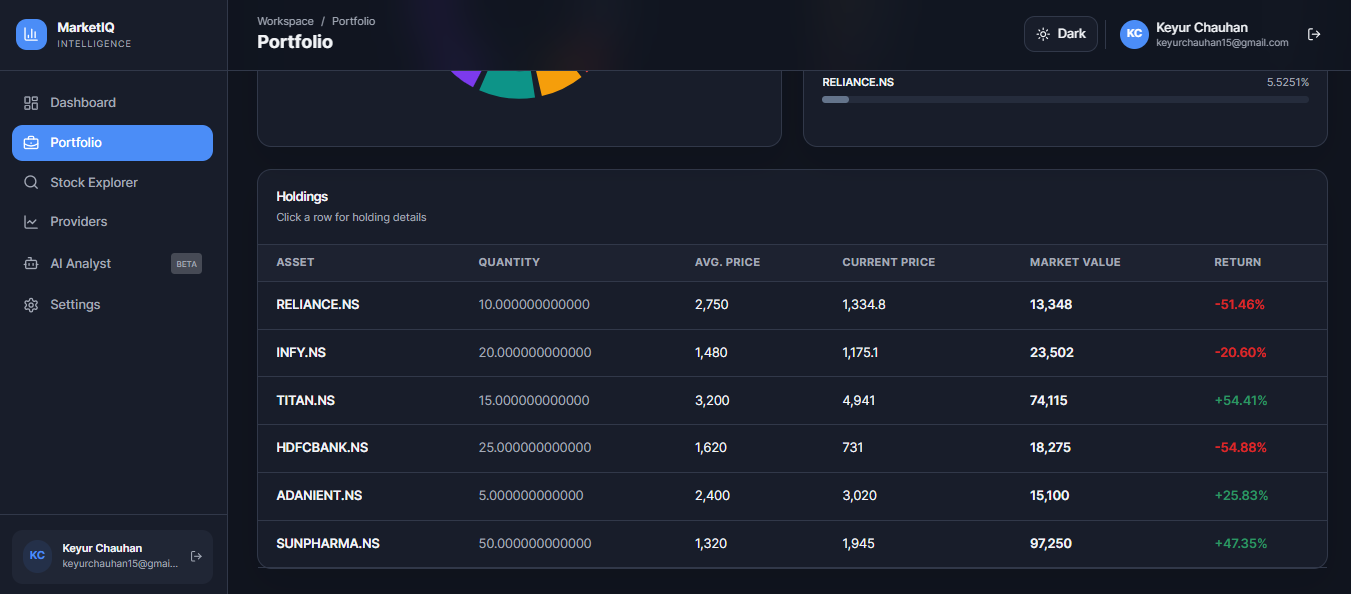The width and height of the screenshot is (1351, 594).
Task: Click the orange pie chart slice
Action: (x=557, y=81)
